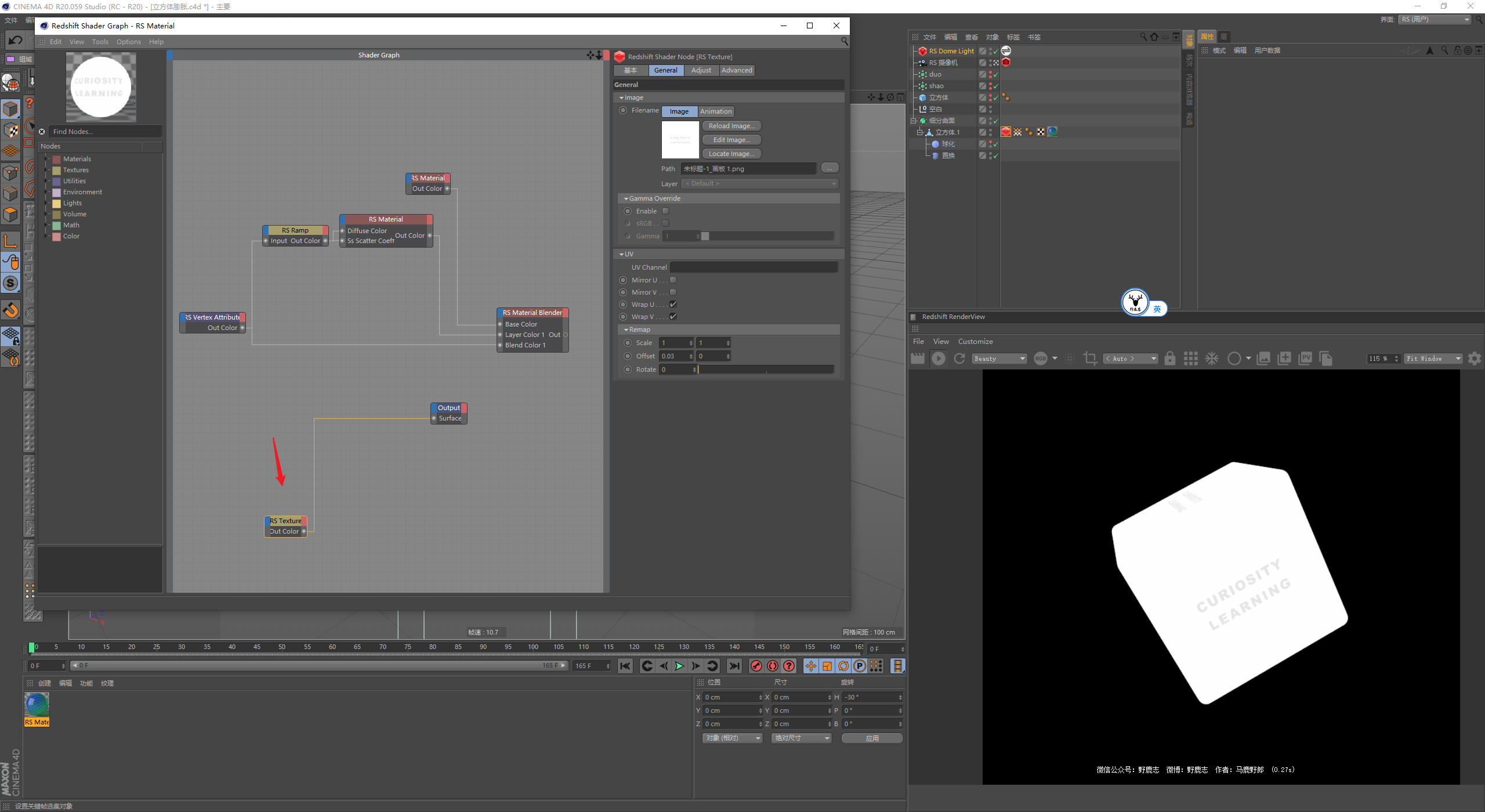
Task: Click the undo arrow icon
Action: [16, 40]
